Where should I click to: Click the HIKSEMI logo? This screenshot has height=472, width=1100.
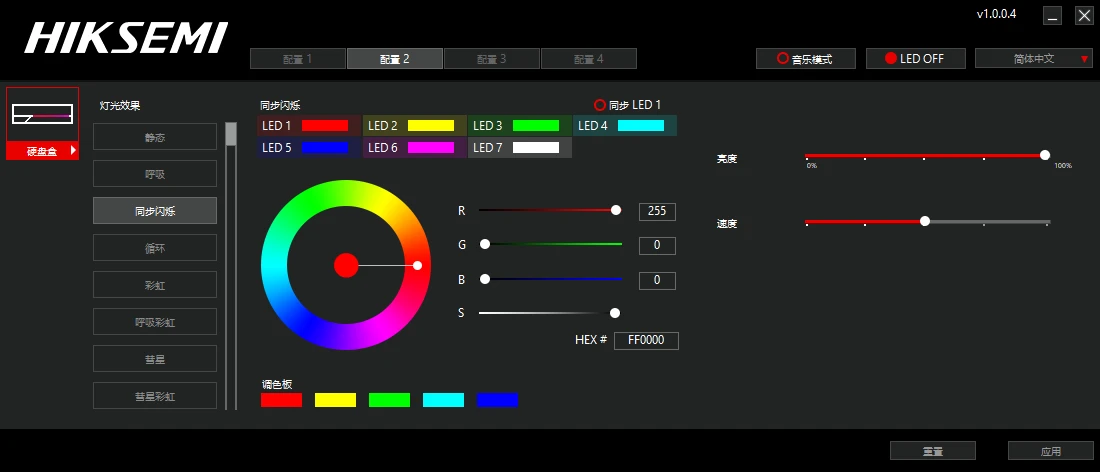pyautogui.click(x=126, y=38)
